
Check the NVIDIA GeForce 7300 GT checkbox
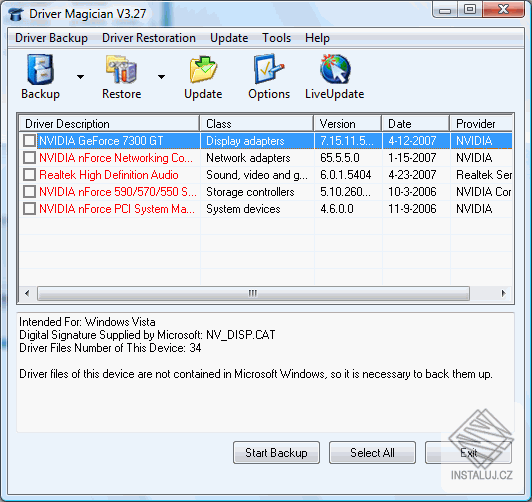point(30,141)
